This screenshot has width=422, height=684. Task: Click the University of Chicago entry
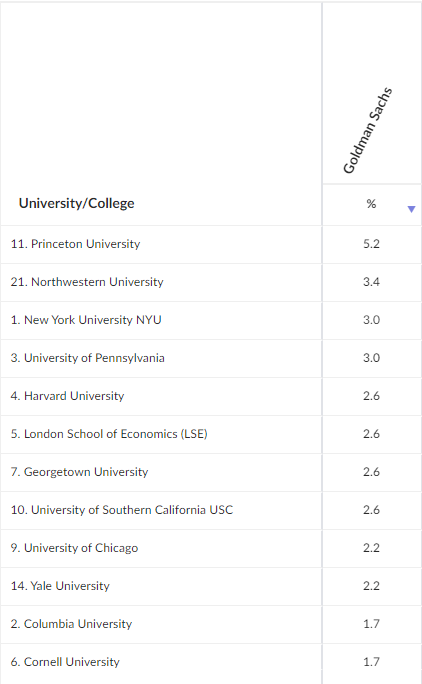click(x=74, y=547)
